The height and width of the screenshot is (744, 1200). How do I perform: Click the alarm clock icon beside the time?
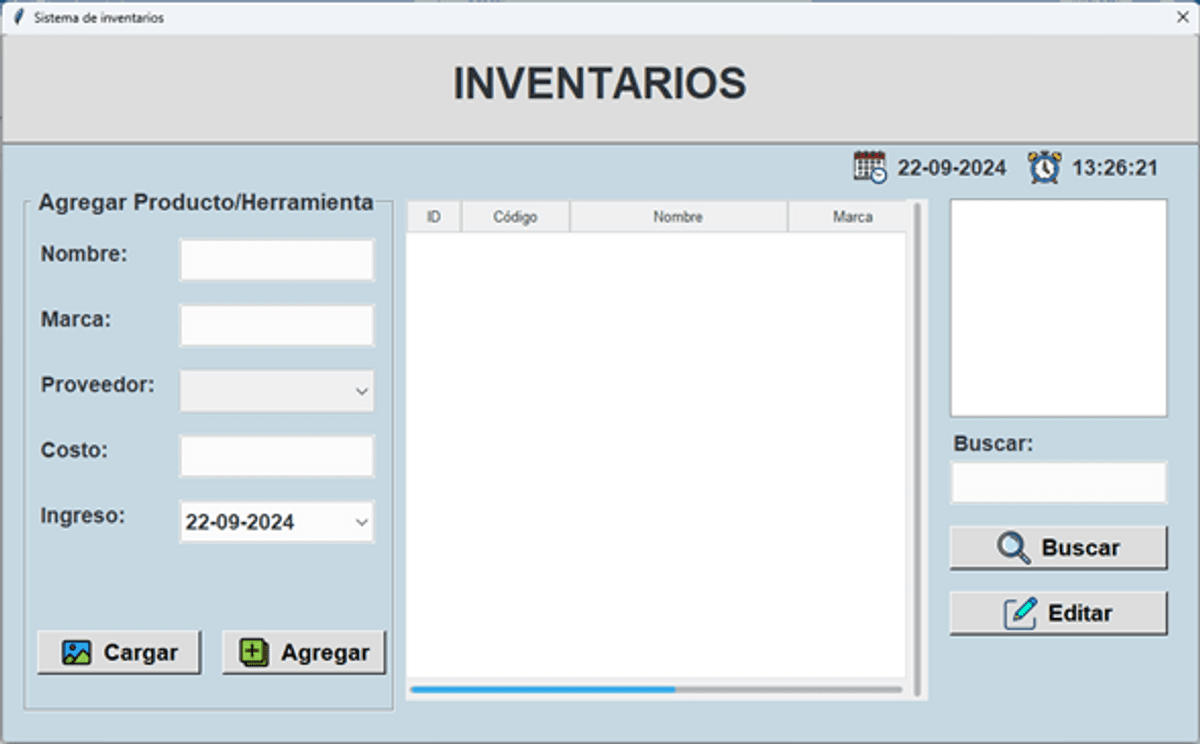coord(1045,167)
